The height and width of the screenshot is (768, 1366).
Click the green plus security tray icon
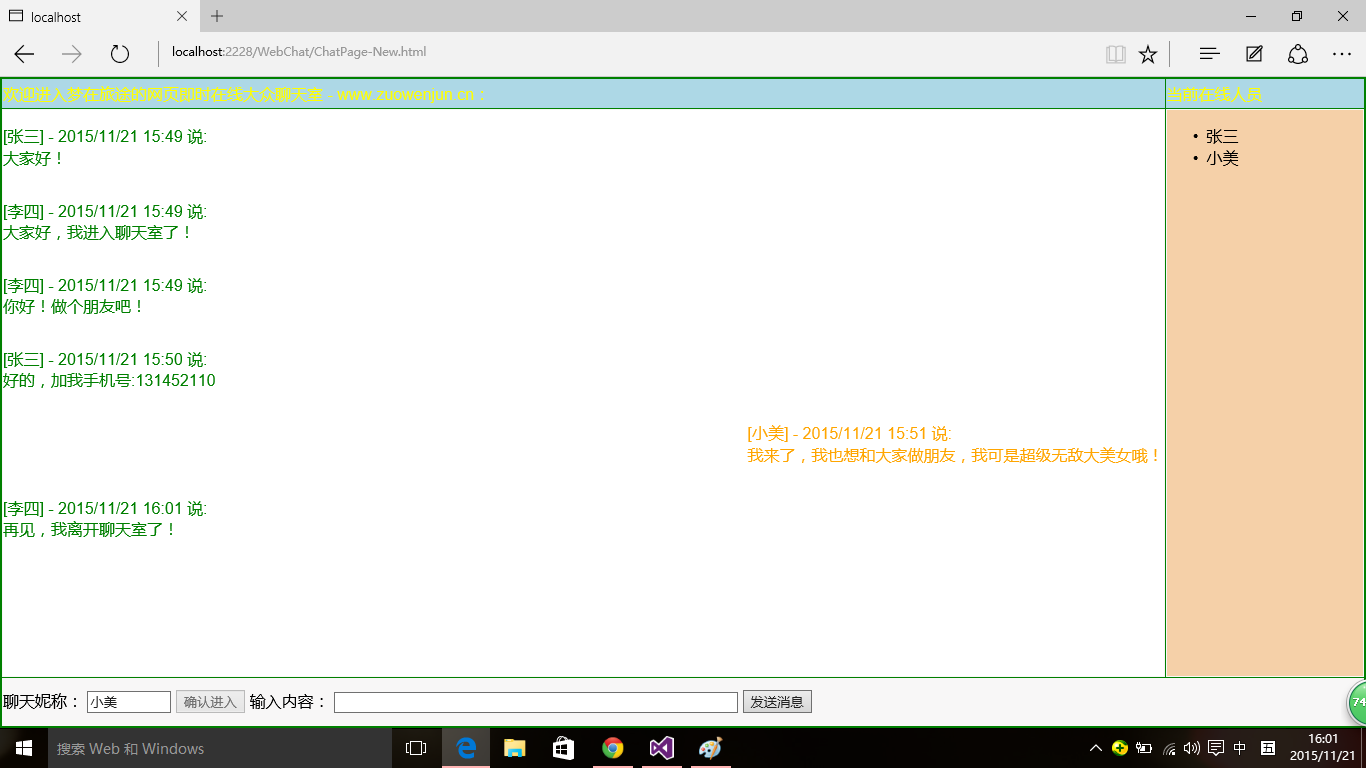pos(1120,748)
